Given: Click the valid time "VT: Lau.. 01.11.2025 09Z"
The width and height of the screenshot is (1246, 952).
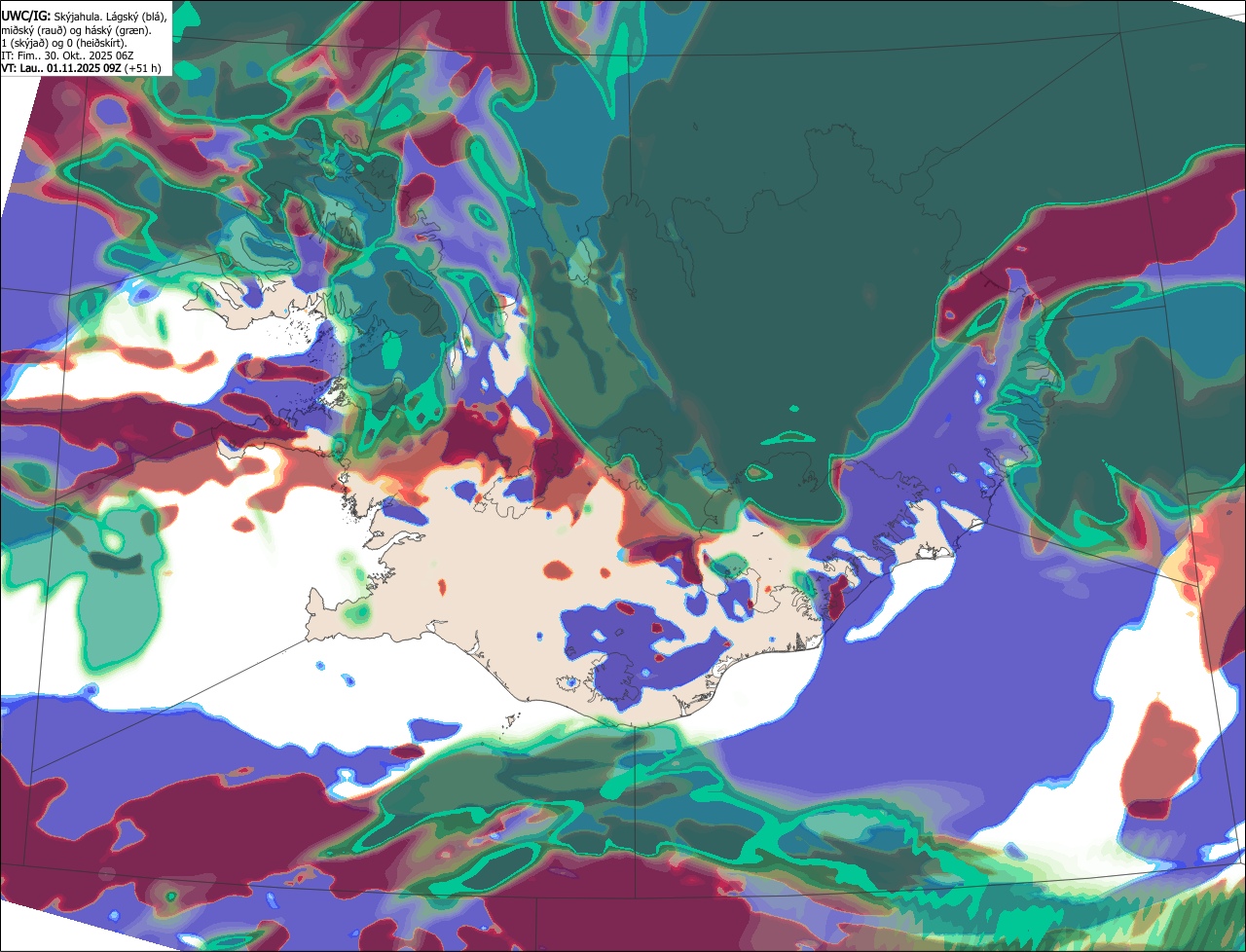Looking at the screenshot, I should (x=62, y=68).
